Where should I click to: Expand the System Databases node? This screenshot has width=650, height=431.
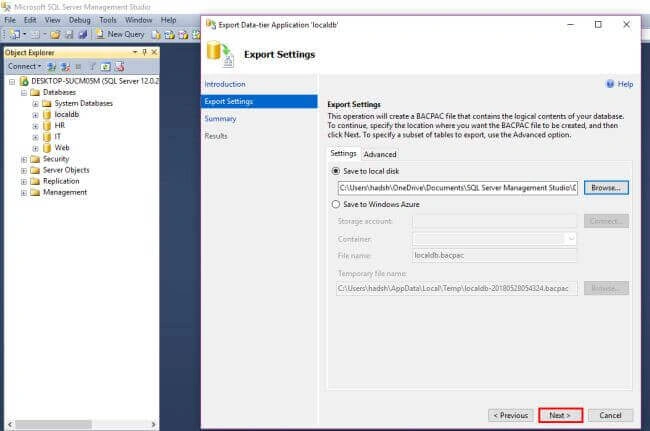click(x=35, y=104)
